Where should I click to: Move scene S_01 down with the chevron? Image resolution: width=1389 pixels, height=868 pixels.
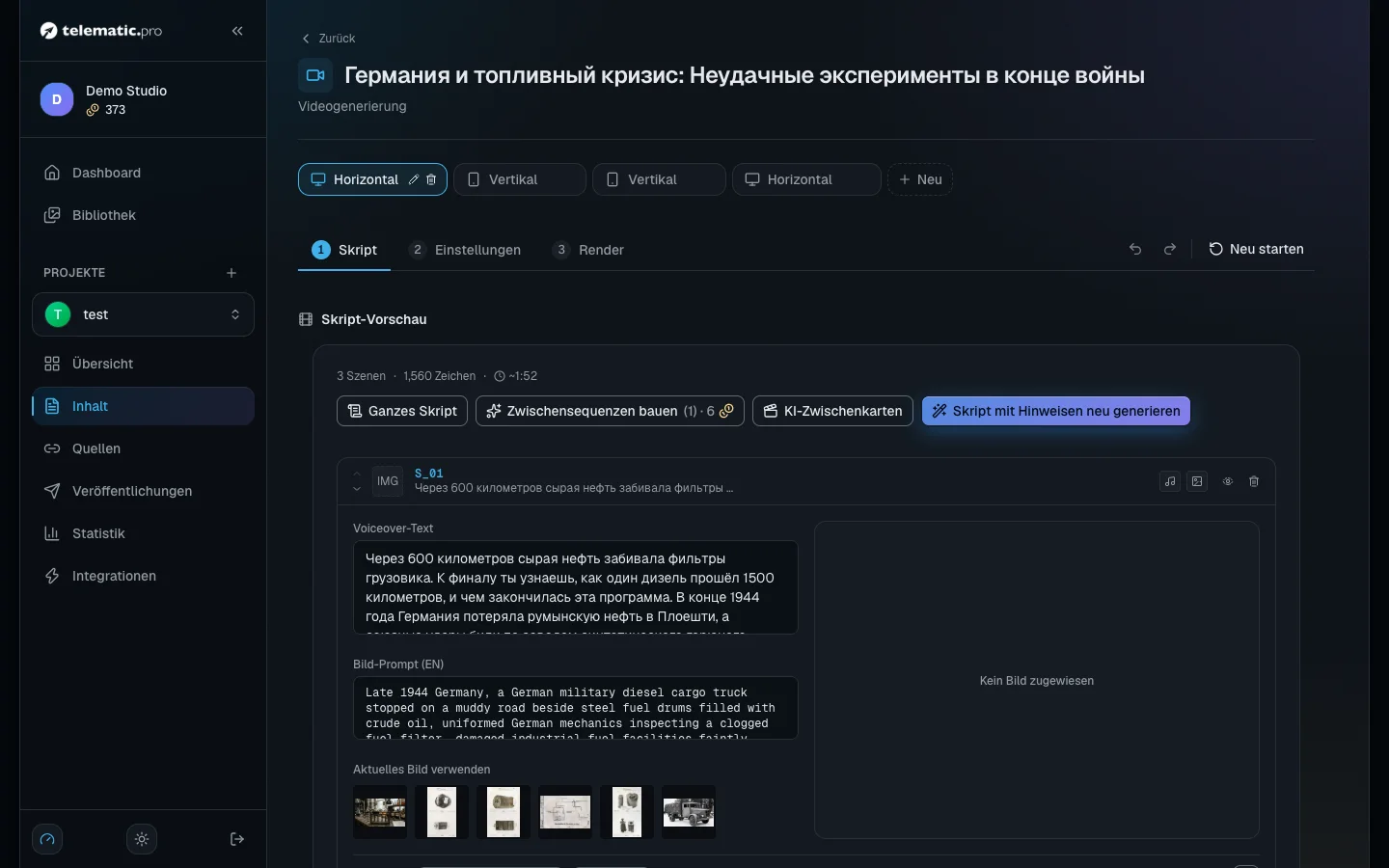click(x=357, y=489)
